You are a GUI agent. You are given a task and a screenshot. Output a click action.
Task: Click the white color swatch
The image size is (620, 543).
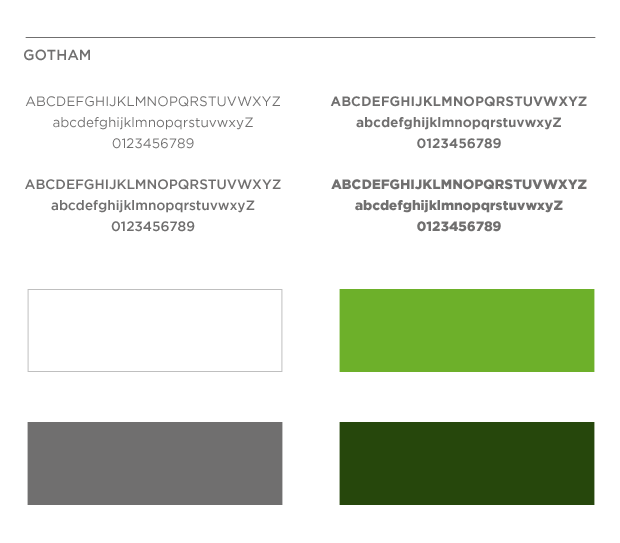tap(155, 330)
